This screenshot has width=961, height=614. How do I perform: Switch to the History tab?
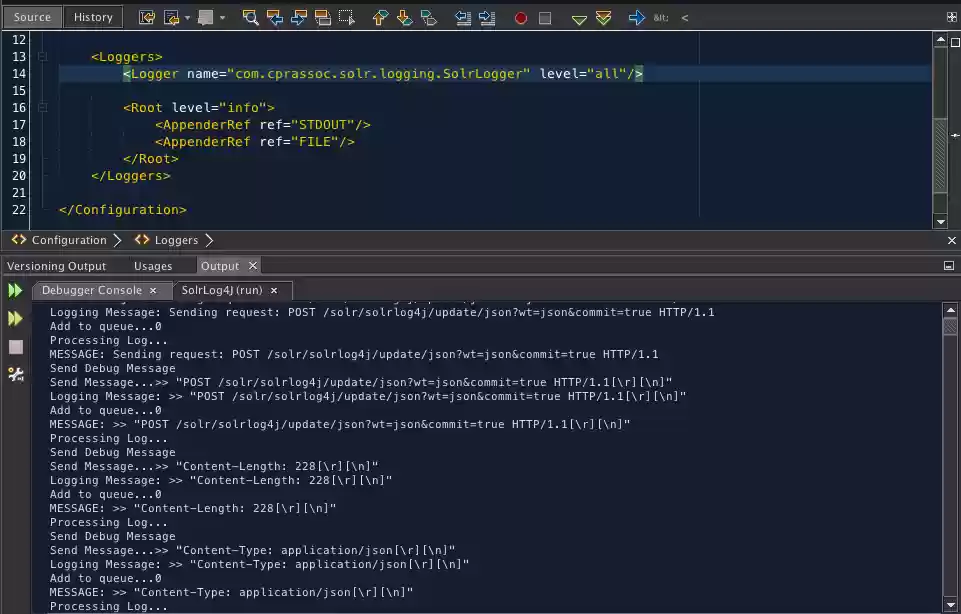pos(93,16)
